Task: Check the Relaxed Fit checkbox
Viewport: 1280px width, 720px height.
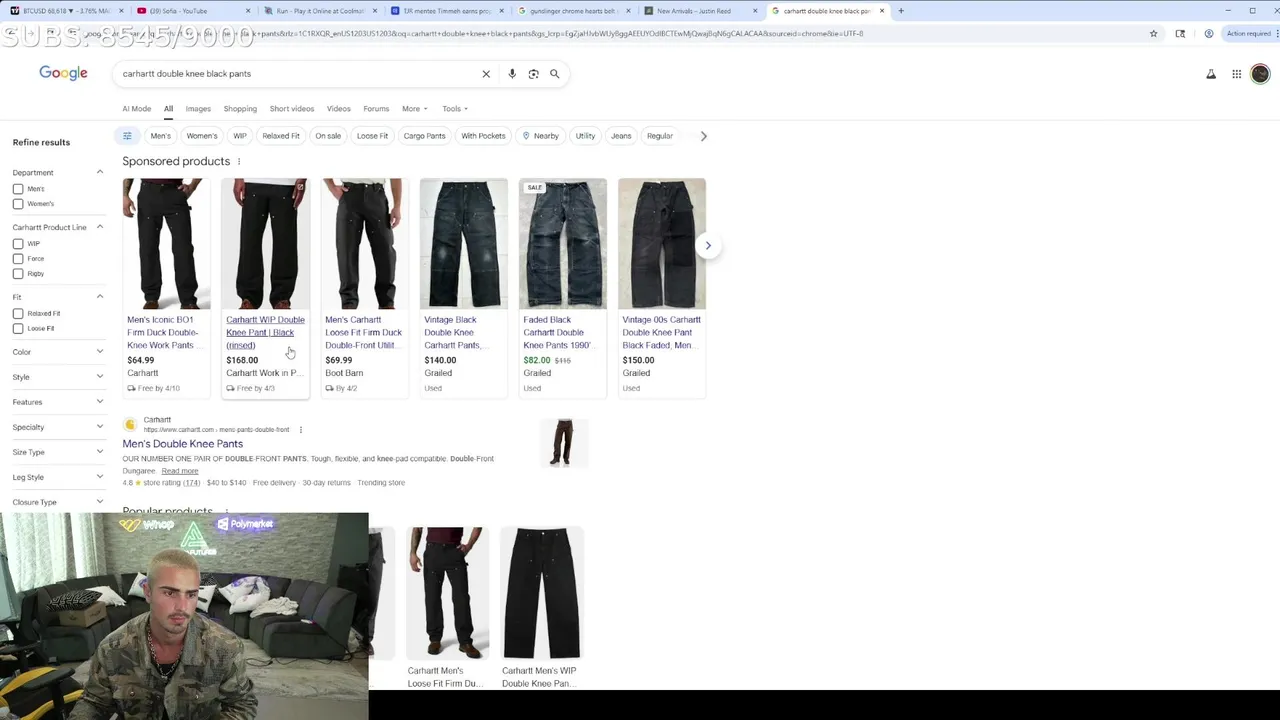Action: tap(18, 314)
